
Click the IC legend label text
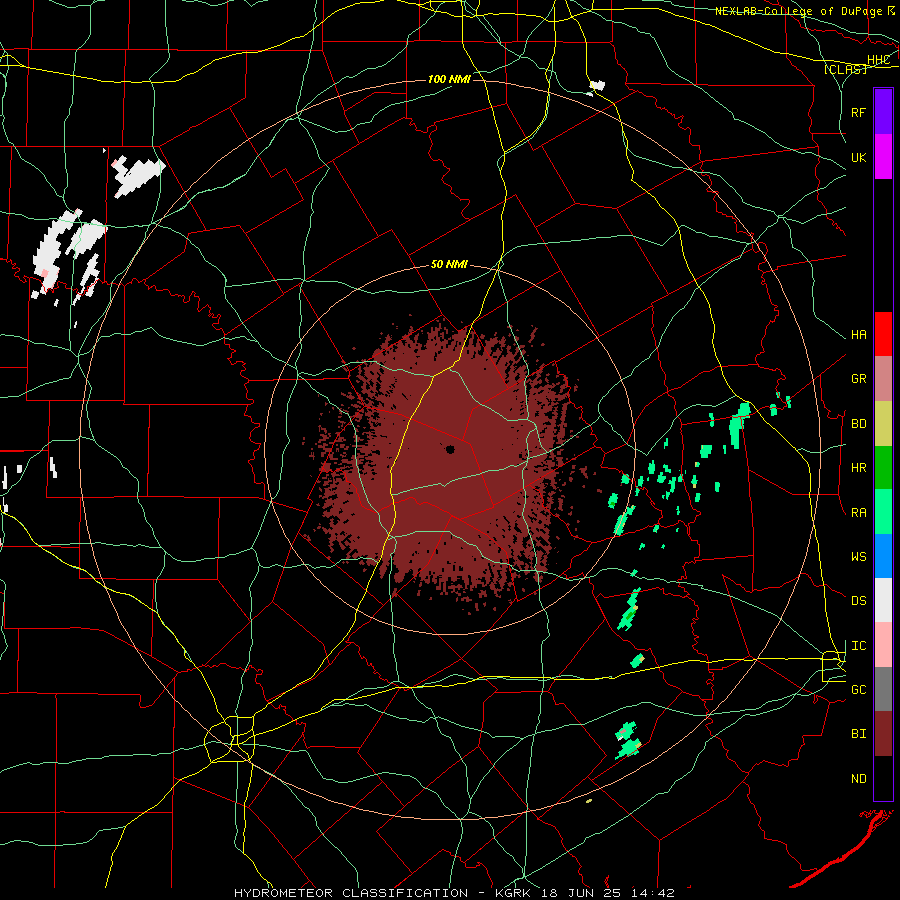[858, 646]
